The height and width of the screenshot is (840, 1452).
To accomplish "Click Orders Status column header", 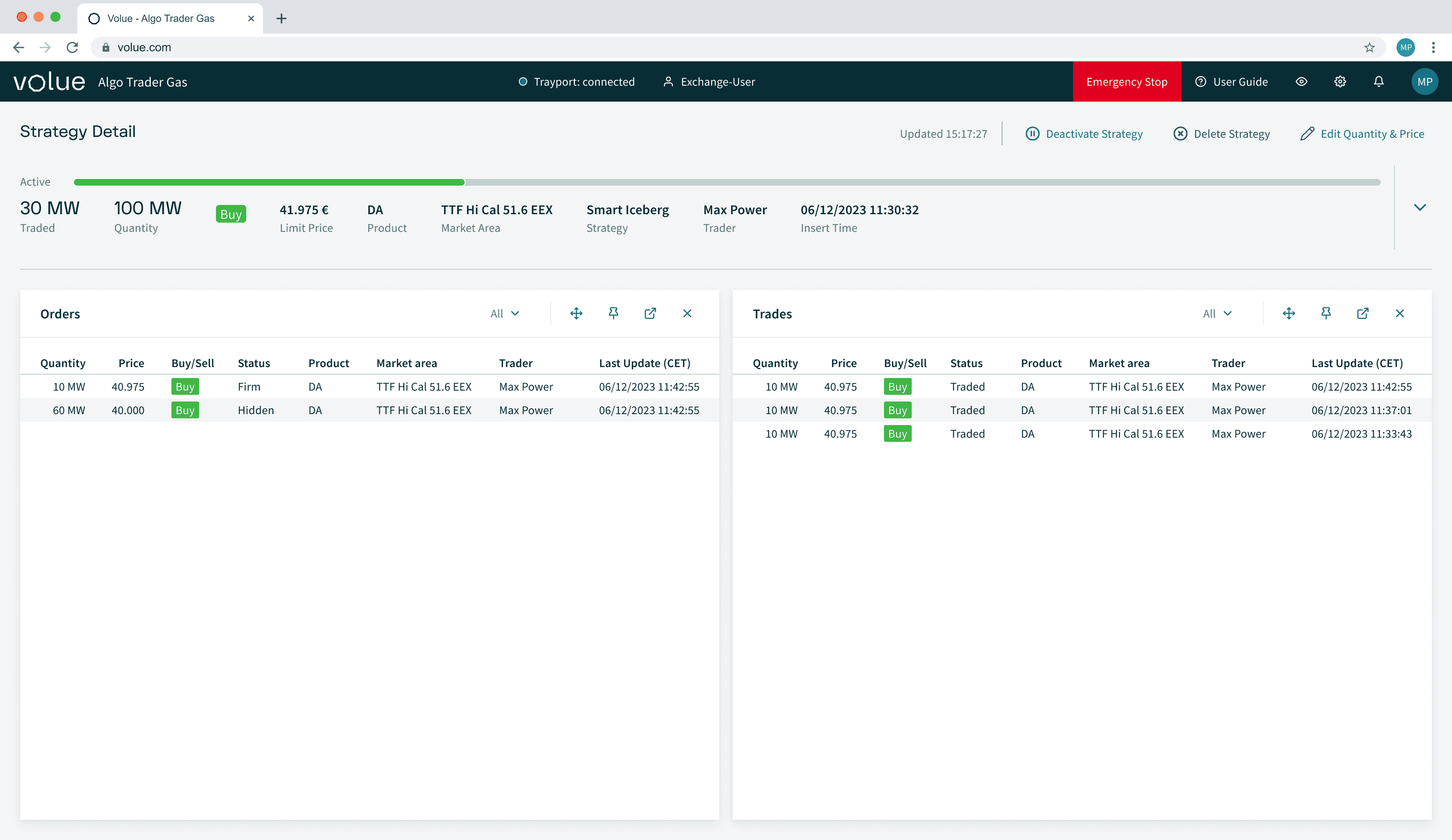I will point(254,363).
